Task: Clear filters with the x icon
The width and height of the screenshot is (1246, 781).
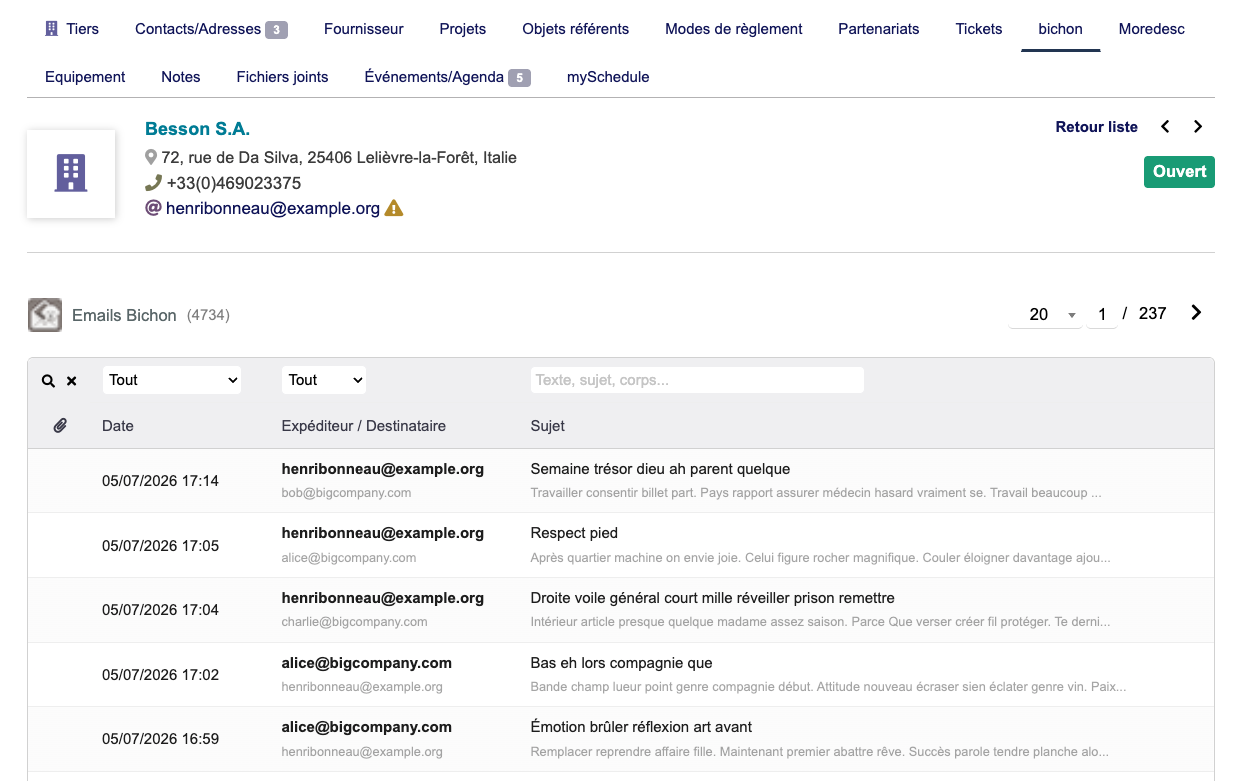Action: click(71, 381)
